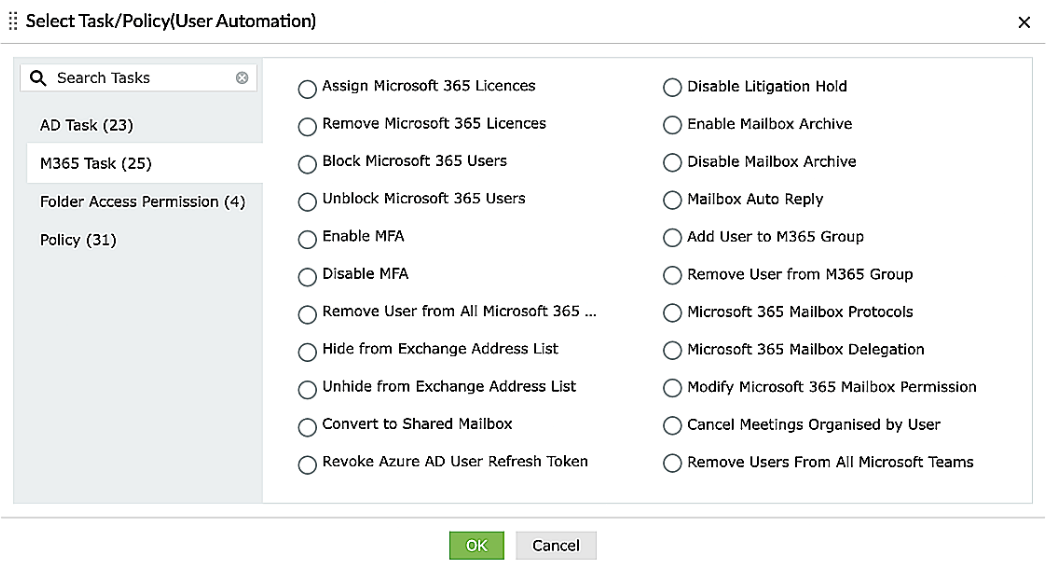The image size is (1046, 572).
Task: Confirm selection with the OK button
Action: [x=476, y=545]
